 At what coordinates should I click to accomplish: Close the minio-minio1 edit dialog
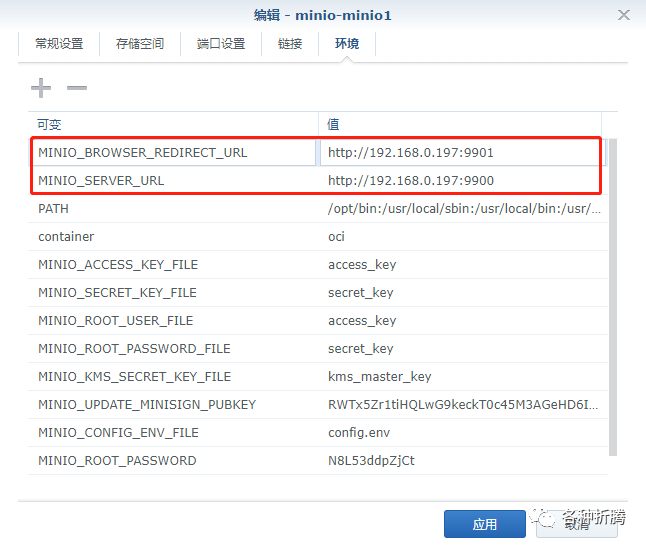[x=624, y=15]
